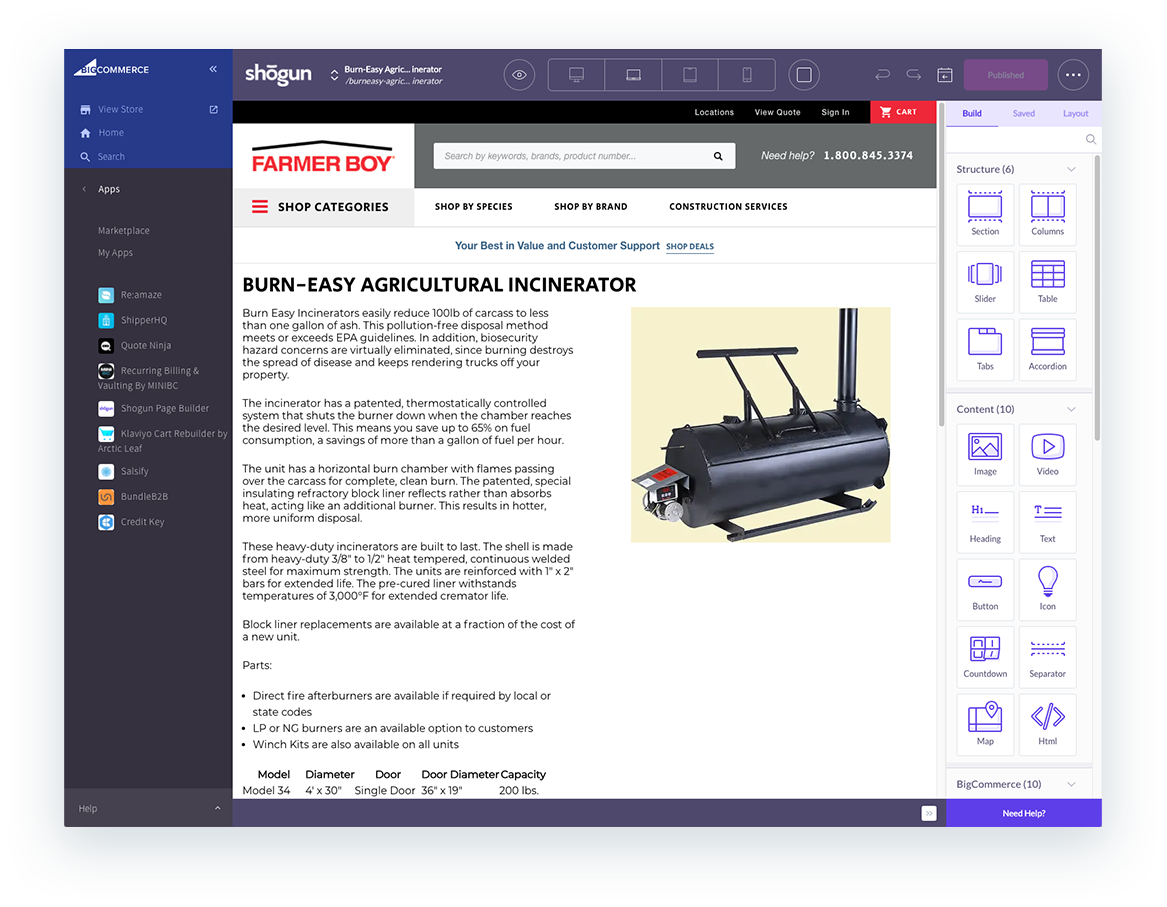1167x907 pixels.
Task: Add the Slider element
Action: (x=985, y=282)
